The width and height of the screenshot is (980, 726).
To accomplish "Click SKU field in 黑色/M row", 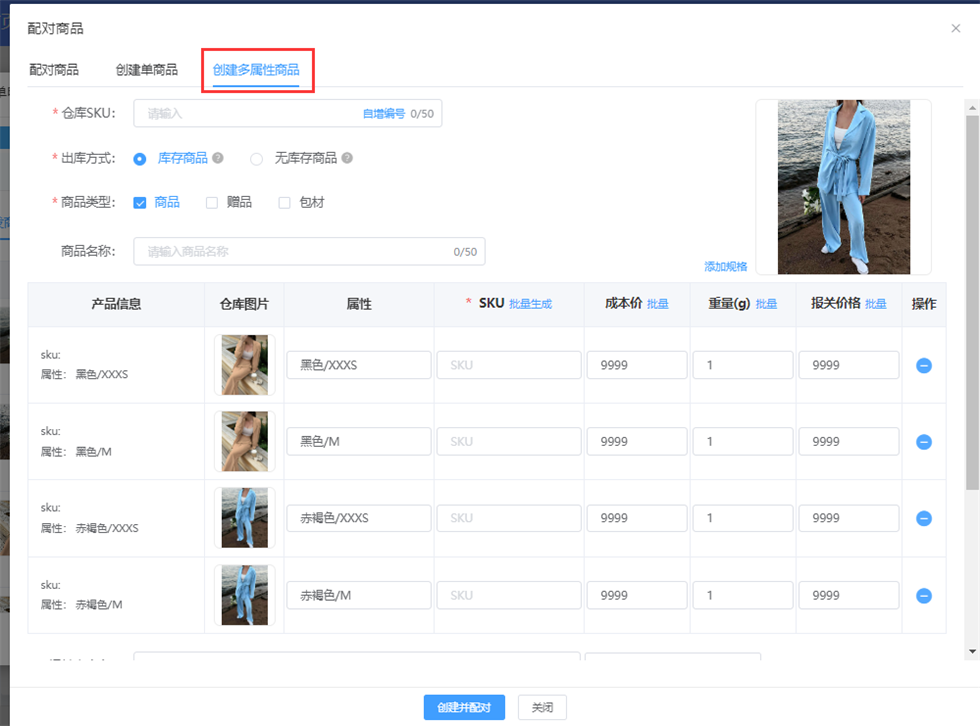I will click(x=509, y=442).
